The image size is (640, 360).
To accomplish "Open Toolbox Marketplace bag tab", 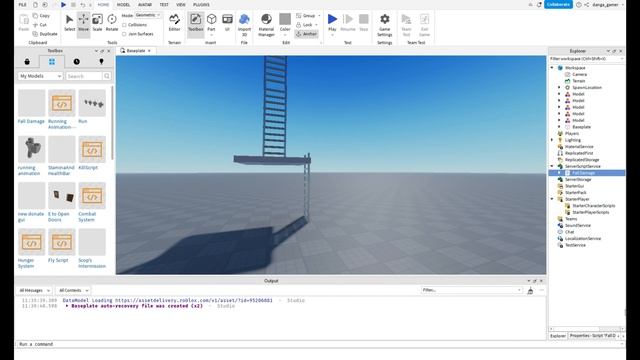I will click(27, 62).
